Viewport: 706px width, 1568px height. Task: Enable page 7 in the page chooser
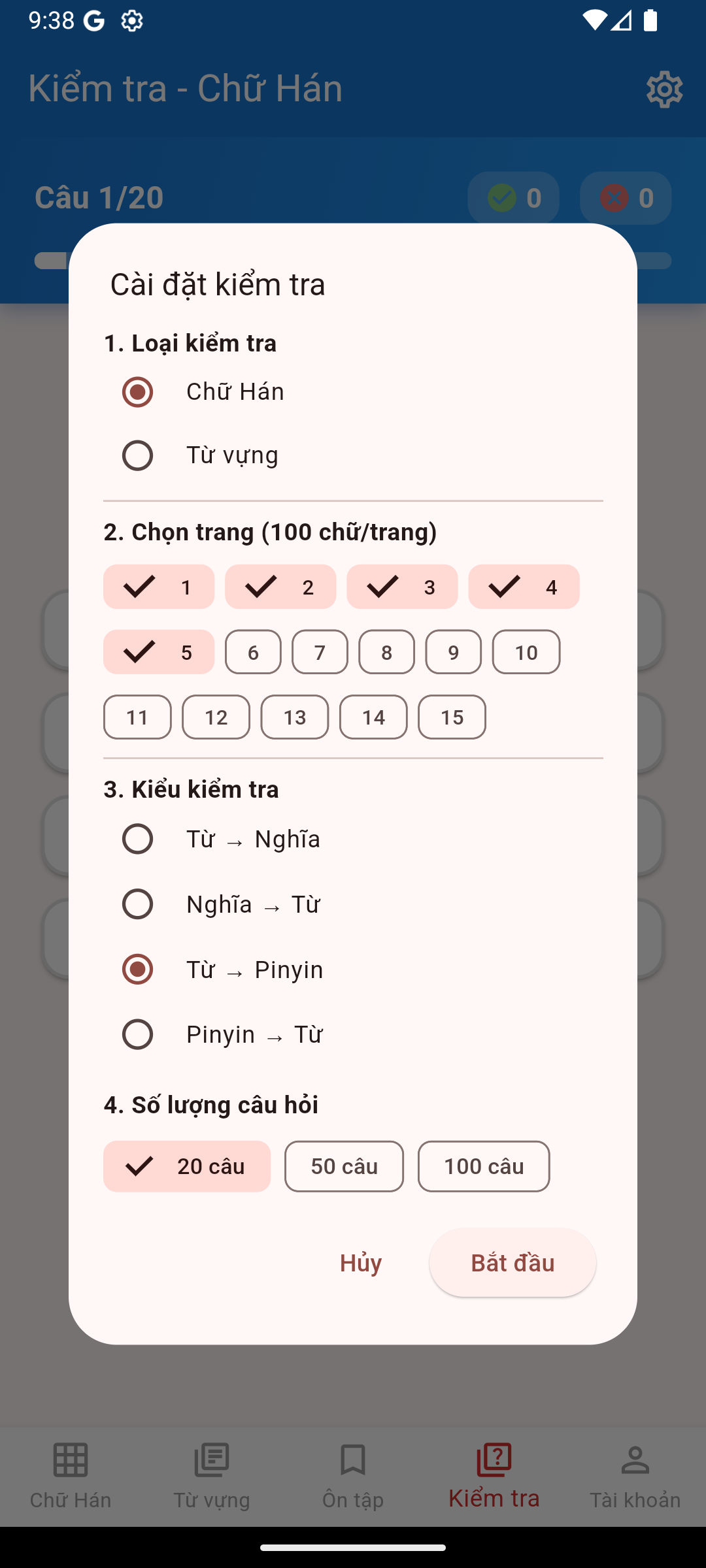point(320,652)
